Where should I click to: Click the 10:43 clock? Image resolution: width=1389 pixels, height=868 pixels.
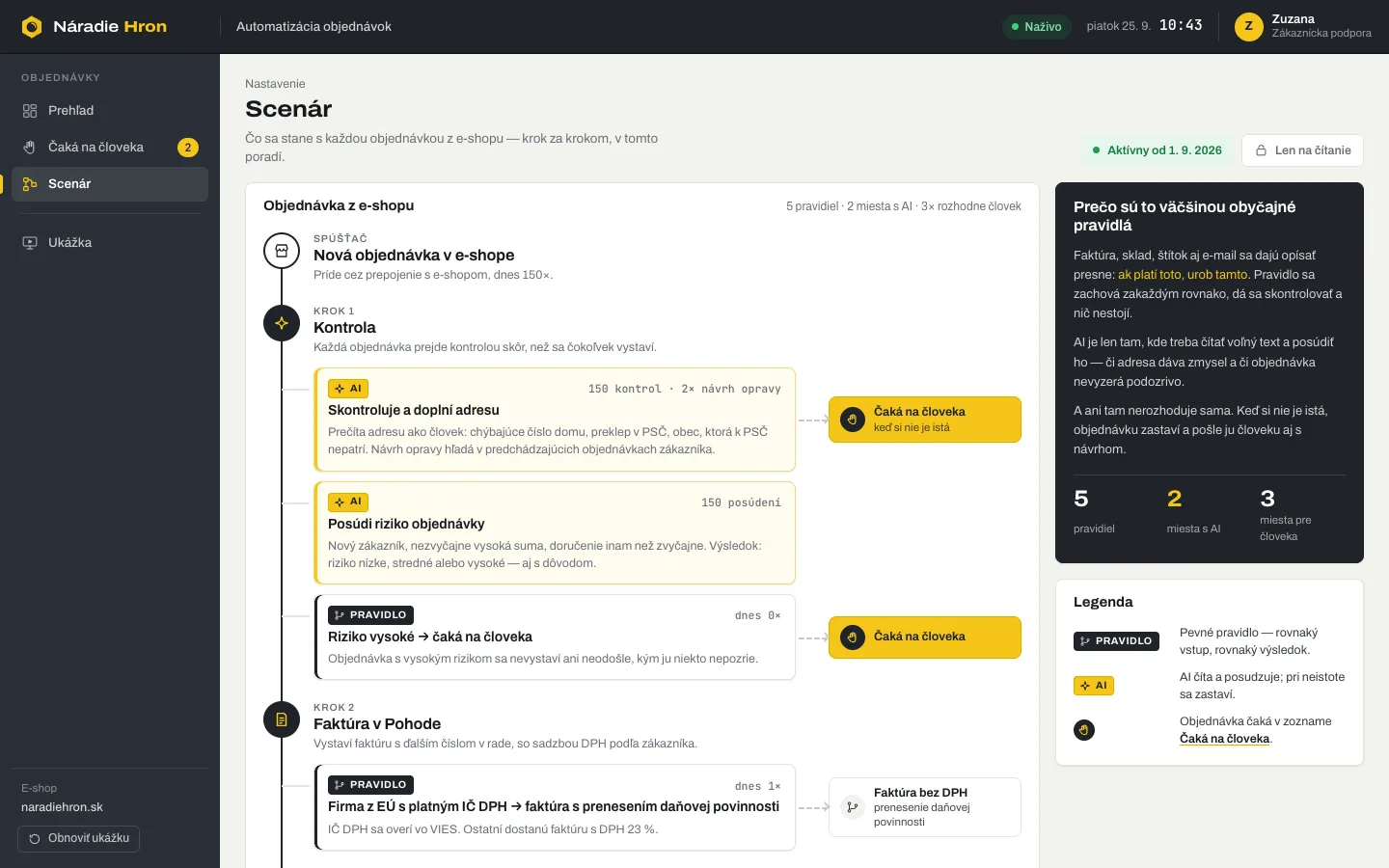pos(1181,26)
